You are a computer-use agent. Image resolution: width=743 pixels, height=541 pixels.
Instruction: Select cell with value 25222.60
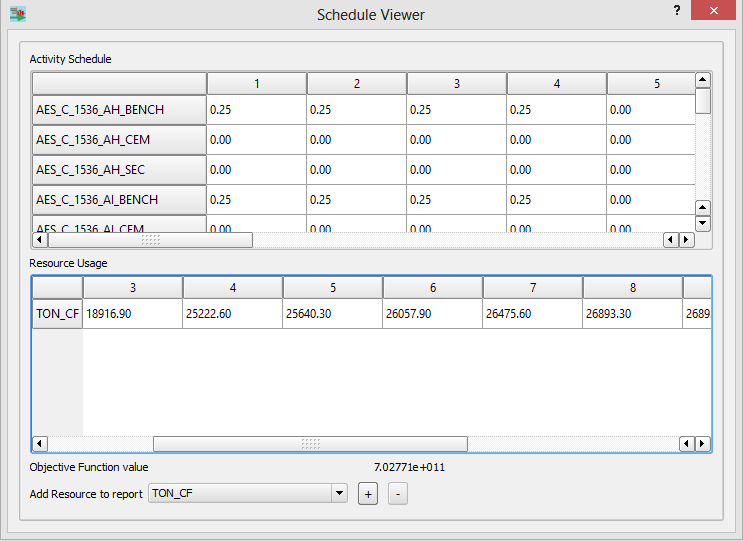click(x=232, y=314)
